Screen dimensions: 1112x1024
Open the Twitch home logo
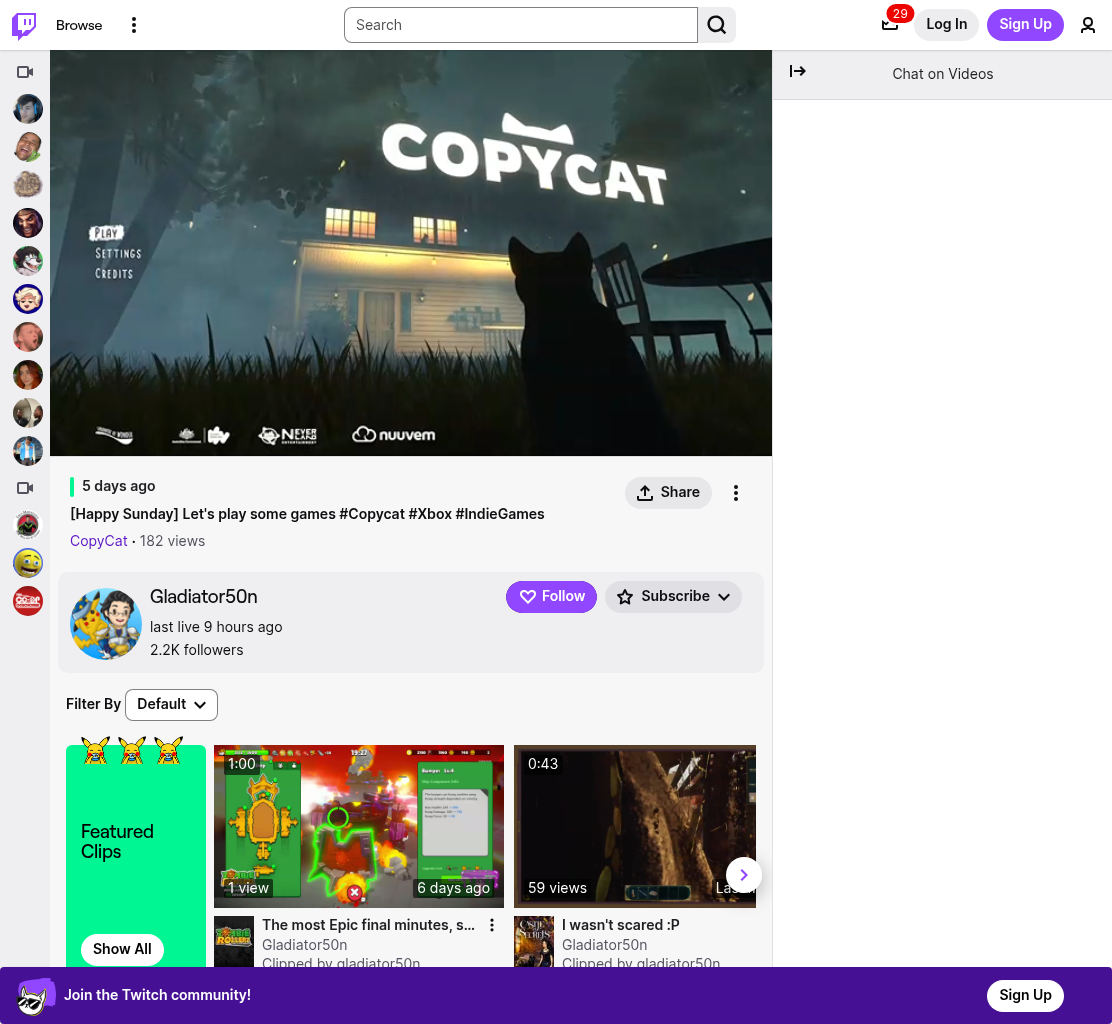pyautogui.click(x=24, y=25)
